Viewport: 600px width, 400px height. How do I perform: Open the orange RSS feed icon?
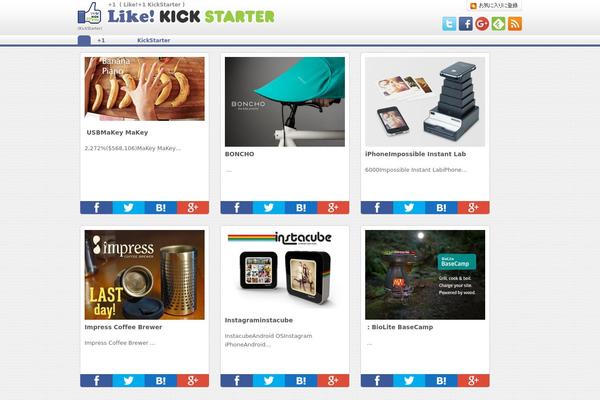point(515,24)
